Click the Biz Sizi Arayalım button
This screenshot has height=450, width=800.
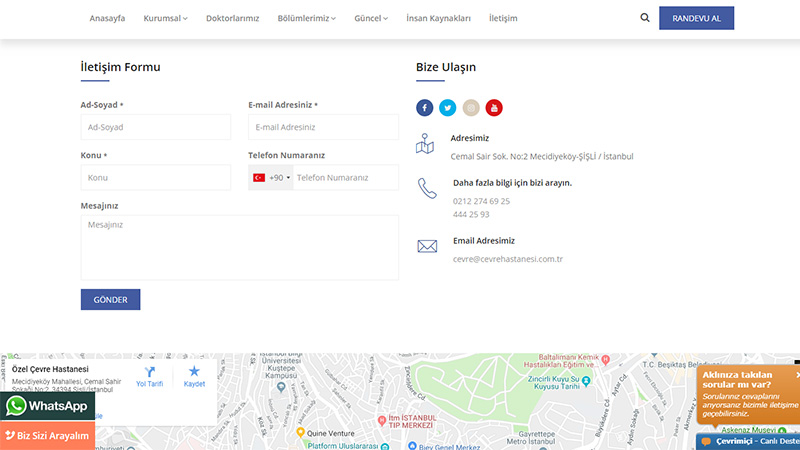tap(47, 436)
